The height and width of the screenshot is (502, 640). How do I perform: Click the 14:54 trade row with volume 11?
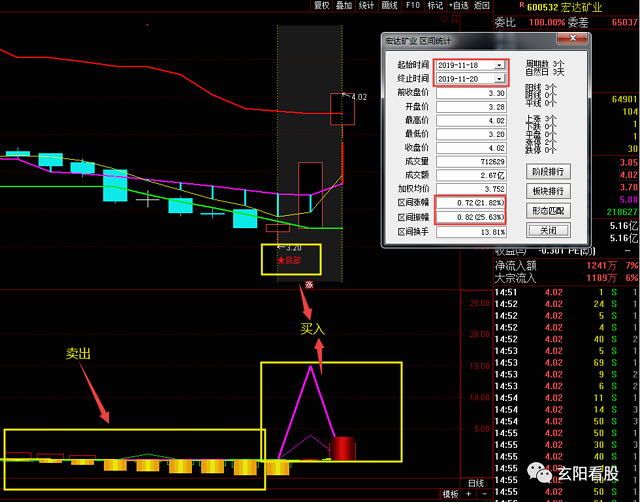tap(567, 398)
